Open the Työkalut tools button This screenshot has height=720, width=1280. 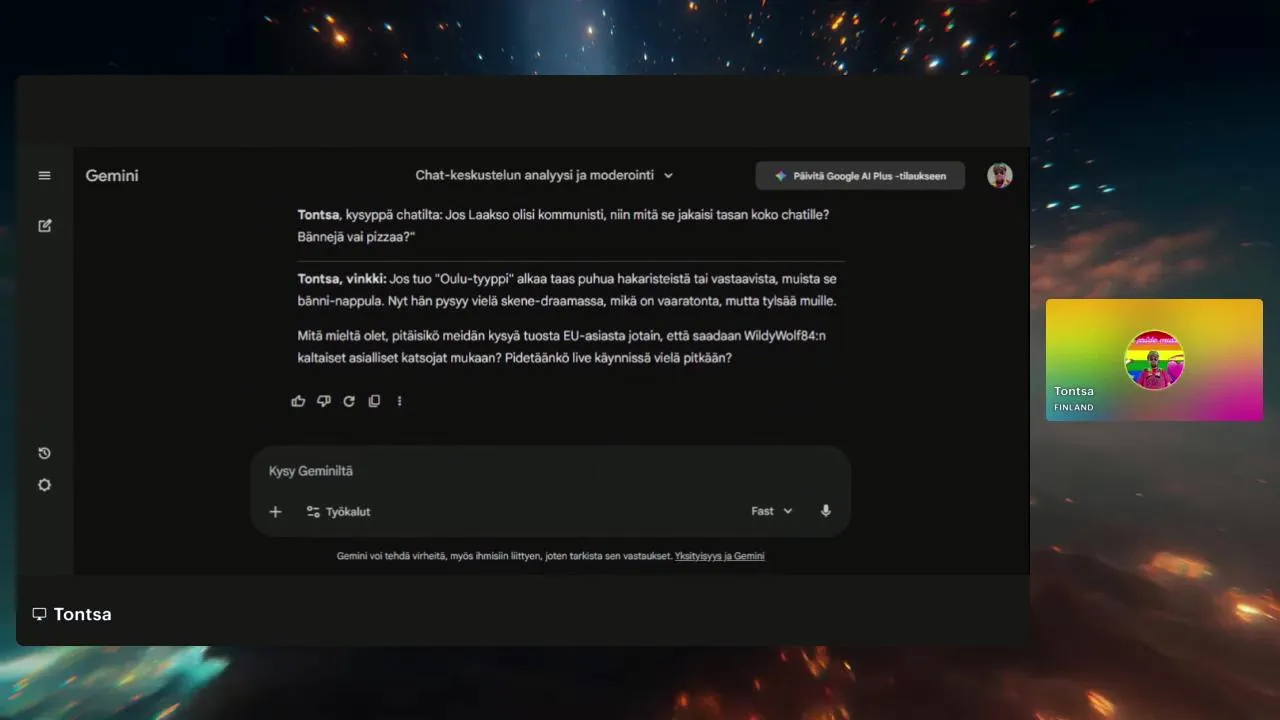(338, 511)
